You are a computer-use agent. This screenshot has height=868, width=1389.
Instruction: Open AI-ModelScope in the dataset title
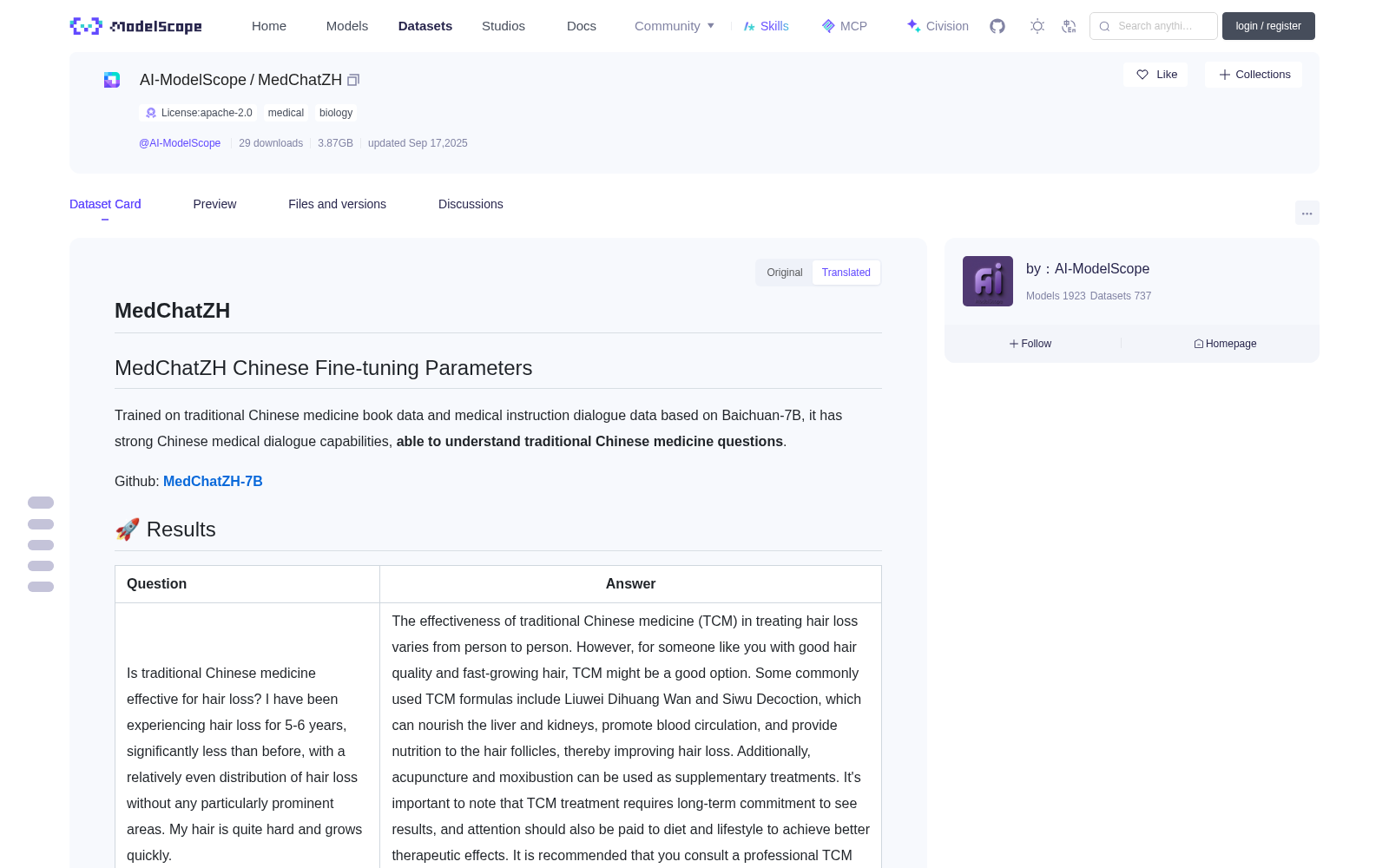193,80
